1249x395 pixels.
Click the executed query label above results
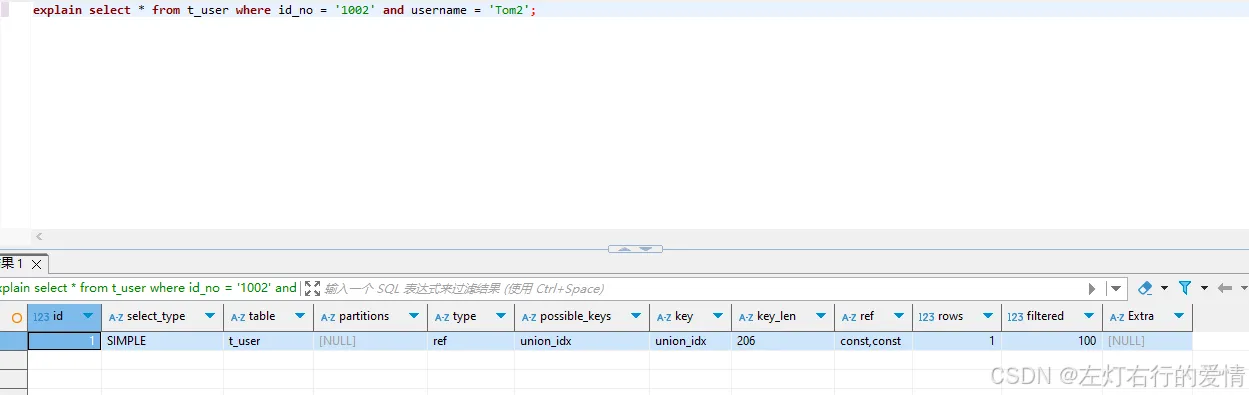[x=148, y=288]
